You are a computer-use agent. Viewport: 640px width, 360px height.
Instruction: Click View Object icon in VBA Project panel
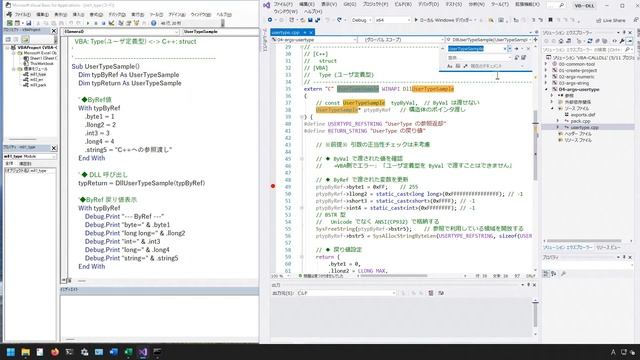point(16,39)
